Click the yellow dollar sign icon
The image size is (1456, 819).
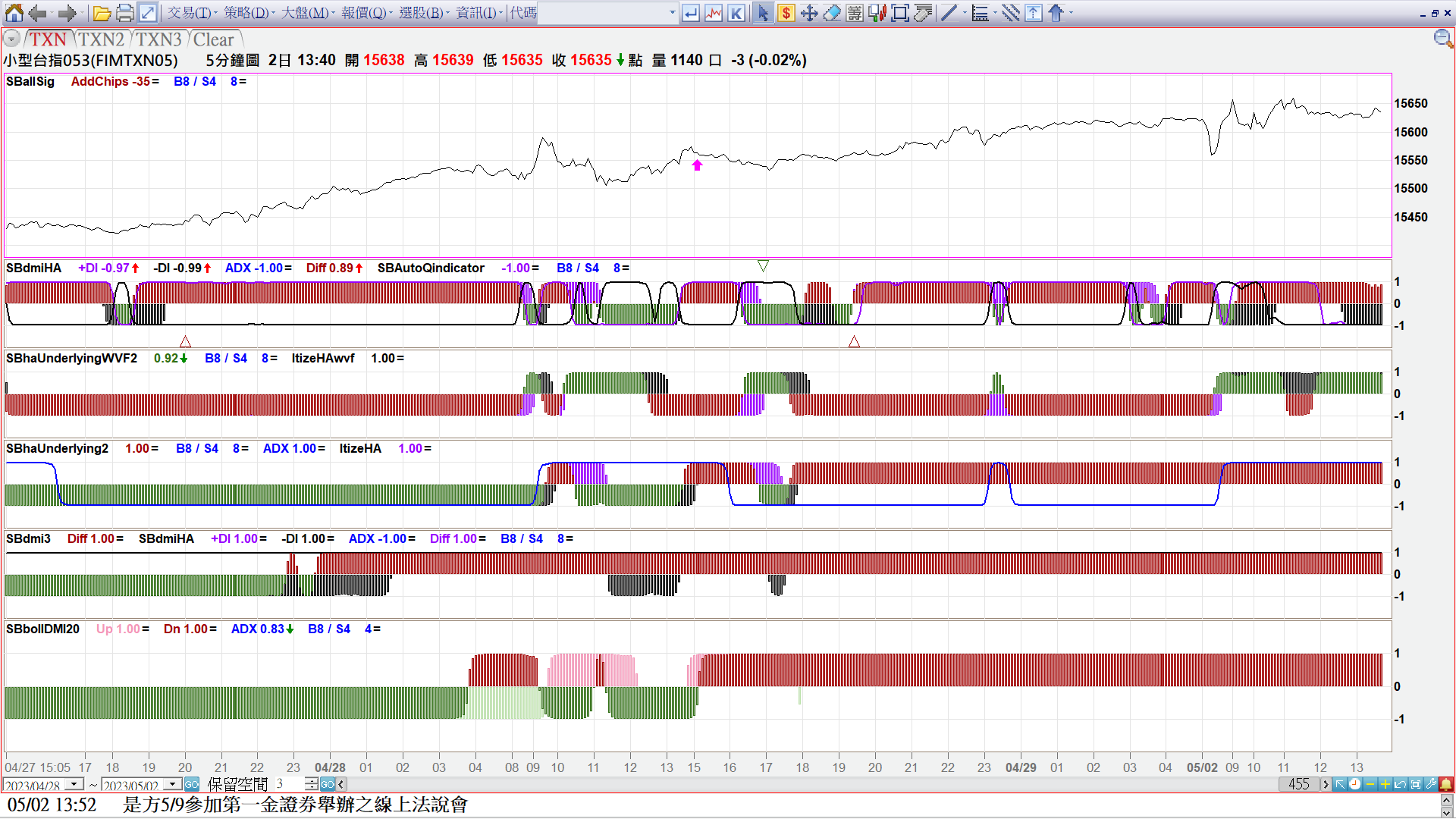786,13
